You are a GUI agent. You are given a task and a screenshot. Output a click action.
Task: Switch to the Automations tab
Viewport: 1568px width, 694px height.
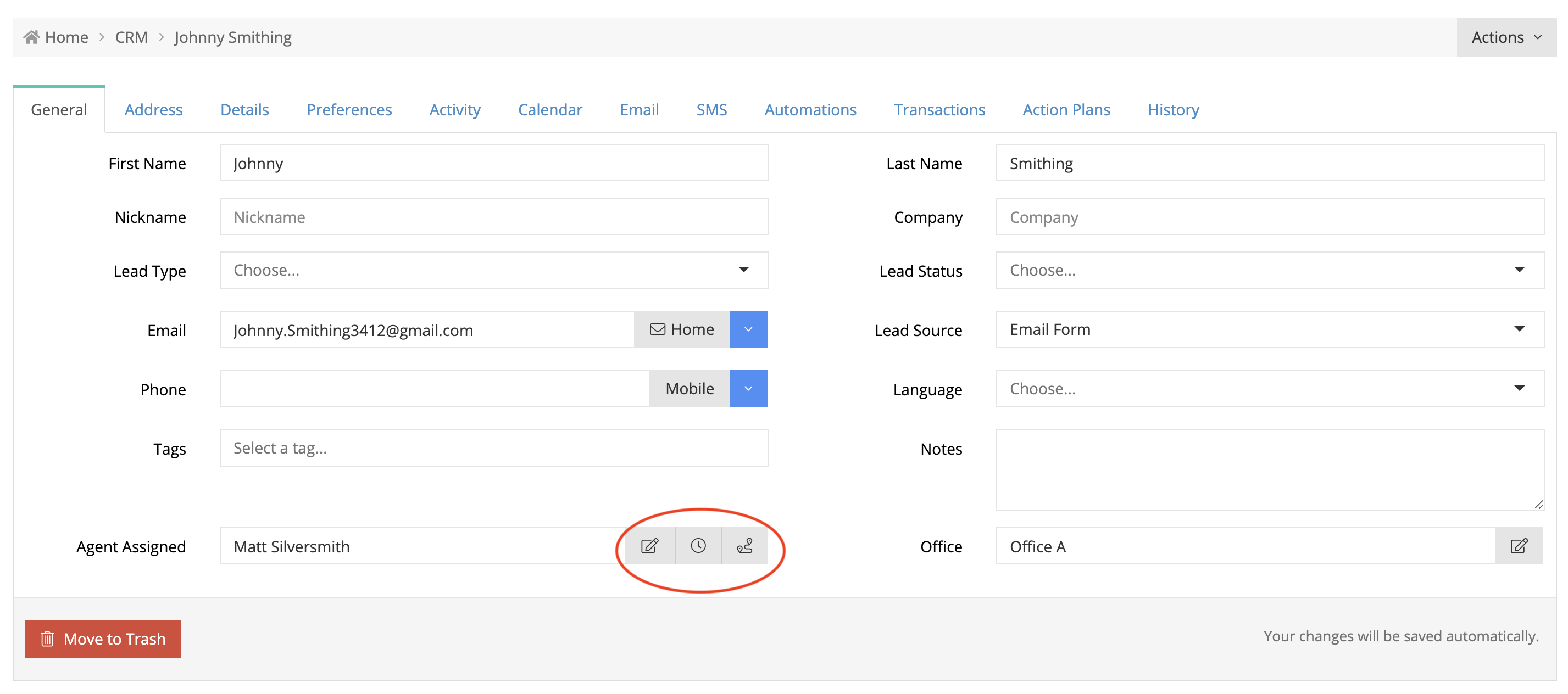tap(810, 109)
